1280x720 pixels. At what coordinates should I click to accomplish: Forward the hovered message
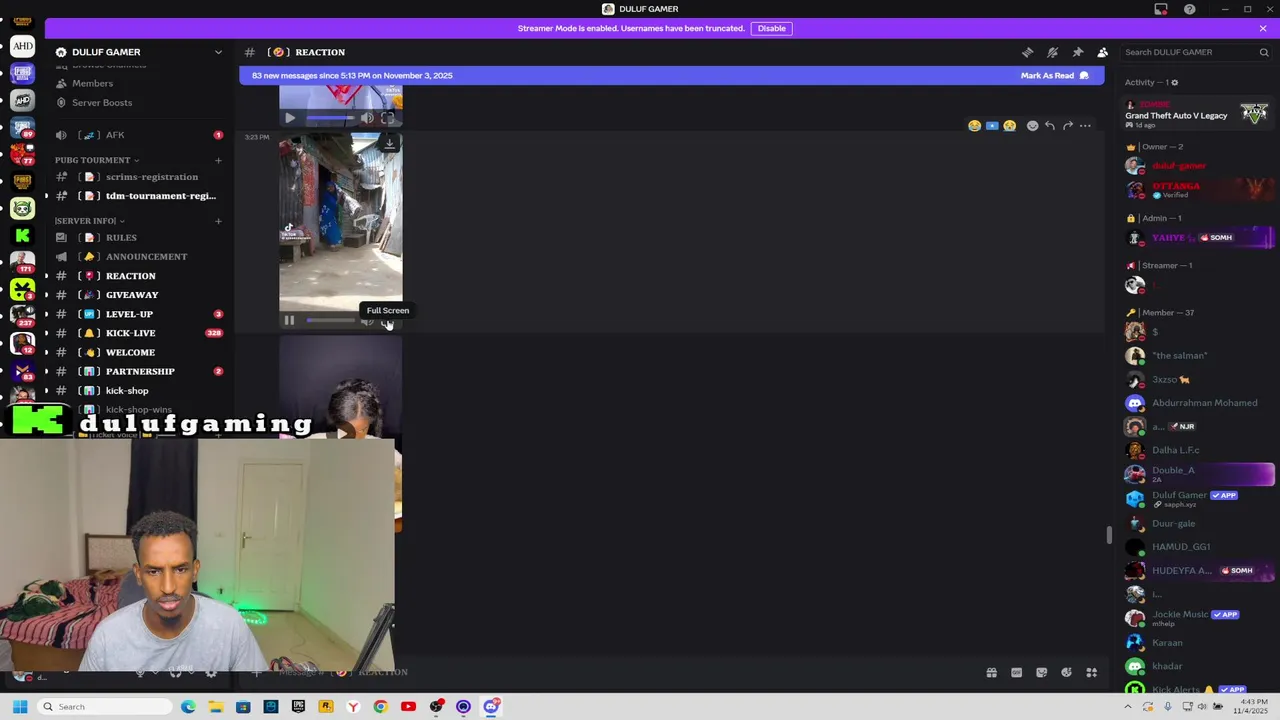pyautogui.click(x=1068, y=126)
